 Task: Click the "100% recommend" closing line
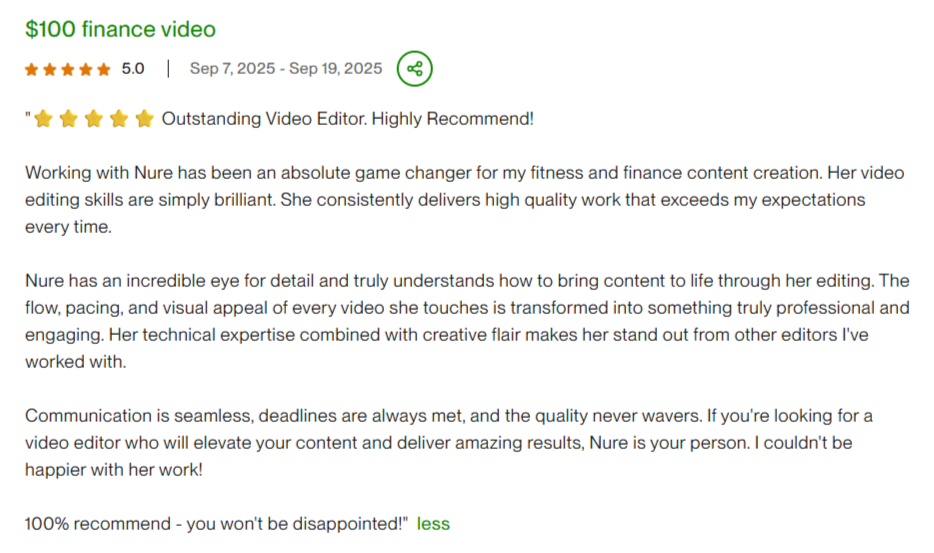click(x=215, y=523)
